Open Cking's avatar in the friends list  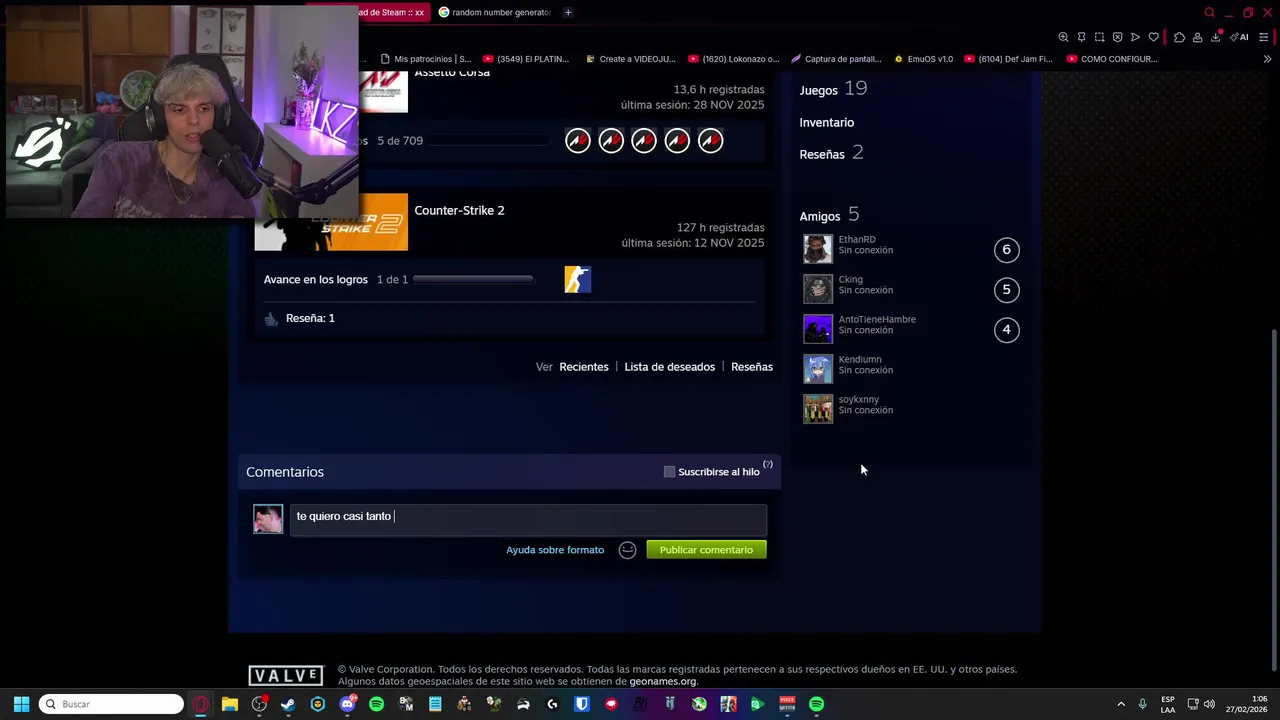pyautogui.click(x=818, y=289)
